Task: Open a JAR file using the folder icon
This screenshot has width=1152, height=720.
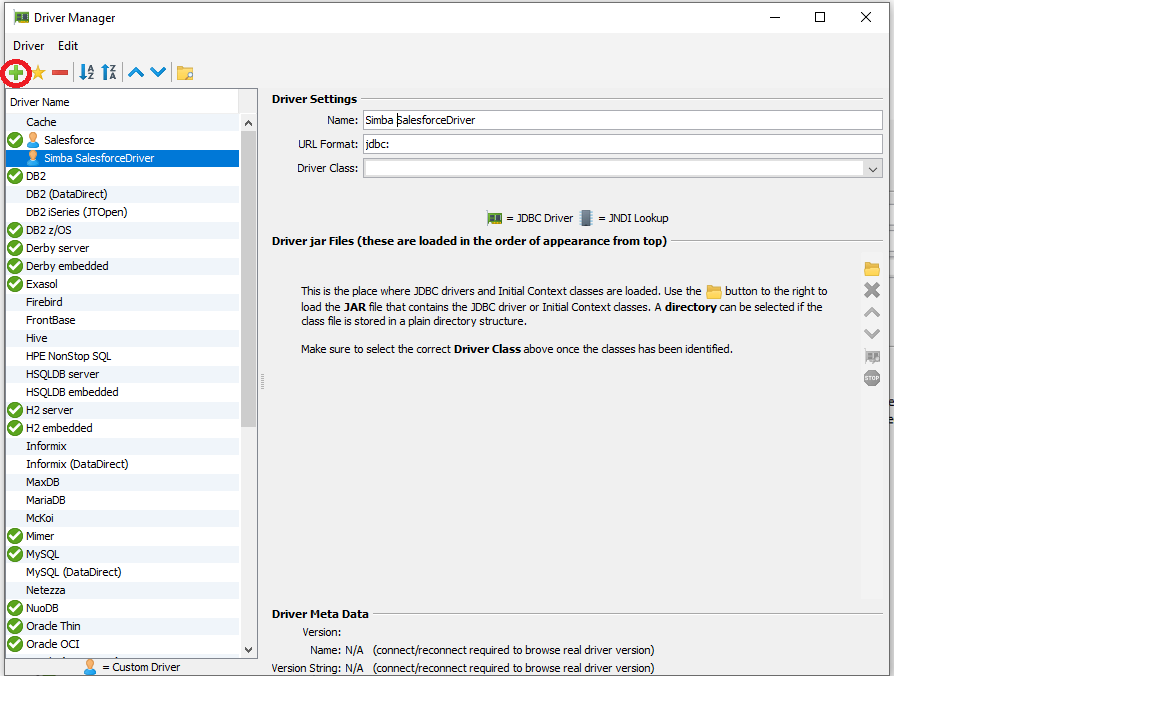Action: tap(871, 268)
